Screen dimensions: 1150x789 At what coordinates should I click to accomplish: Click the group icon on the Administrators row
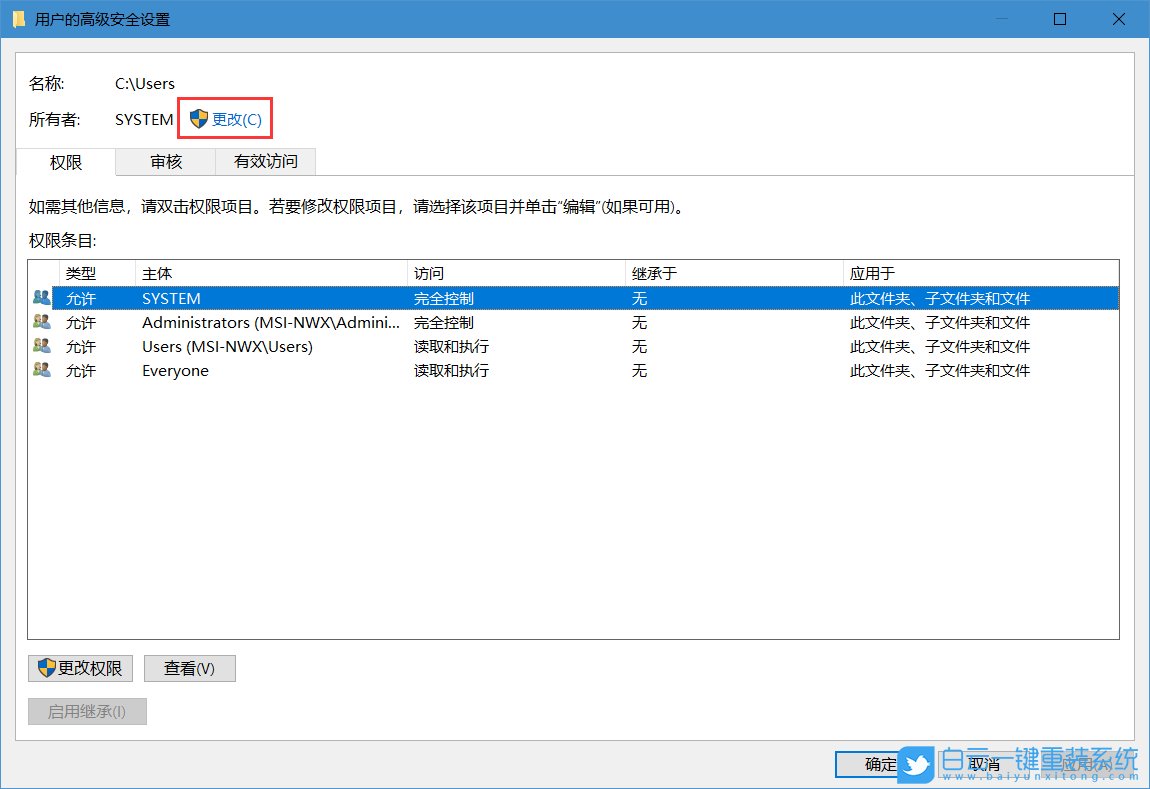click(41, 322)
